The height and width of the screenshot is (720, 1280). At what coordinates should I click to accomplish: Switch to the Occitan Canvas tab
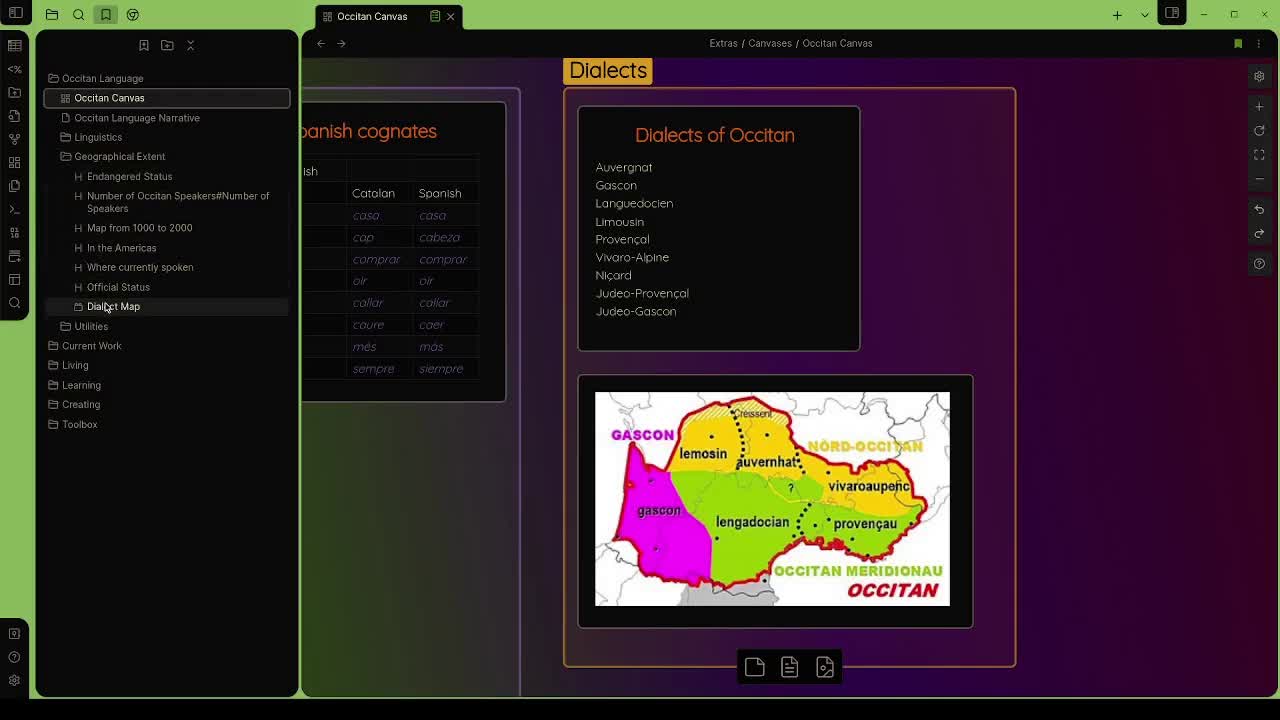click(x=372, y=16)
